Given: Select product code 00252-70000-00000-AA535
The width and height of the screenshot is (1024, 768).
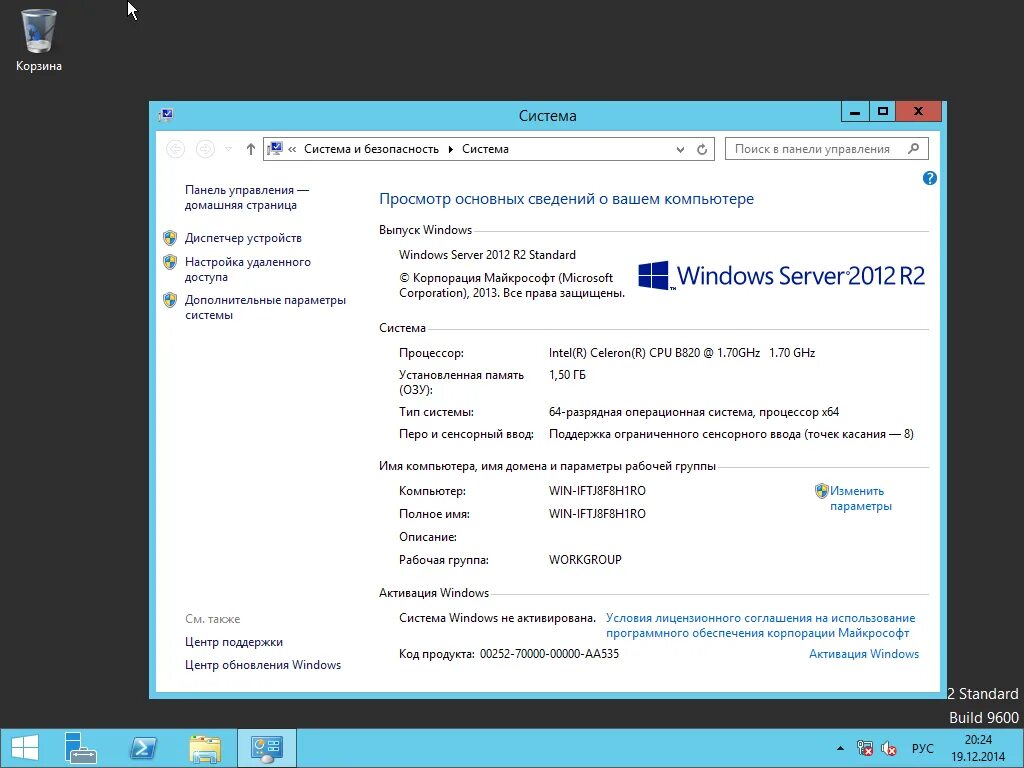Looking at the screenshot, I should pos(549,654).
